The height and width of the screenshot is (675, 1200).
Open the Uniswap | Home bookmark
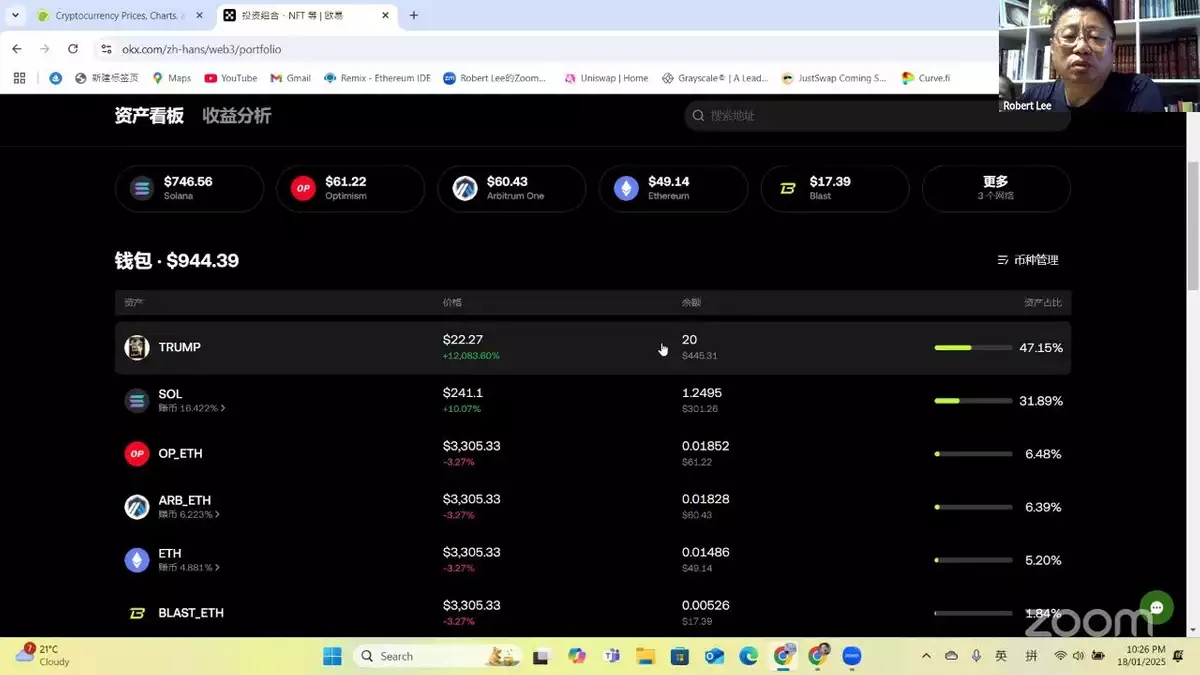[606, 78]
